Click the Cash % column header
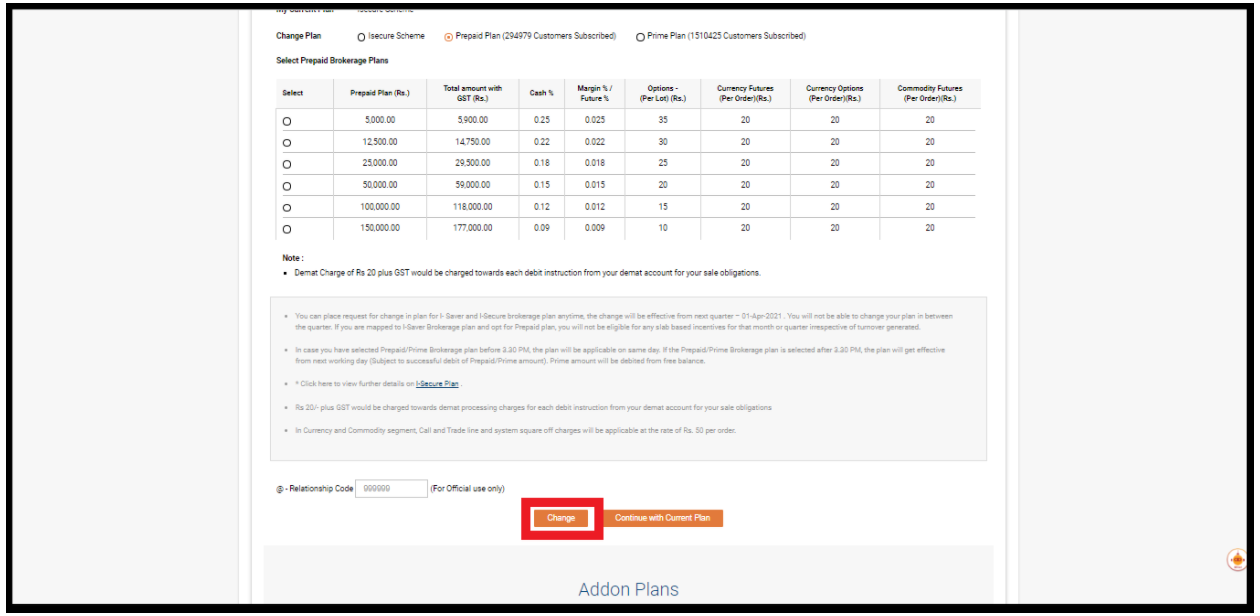The image size is (1260, 616). 541,93
